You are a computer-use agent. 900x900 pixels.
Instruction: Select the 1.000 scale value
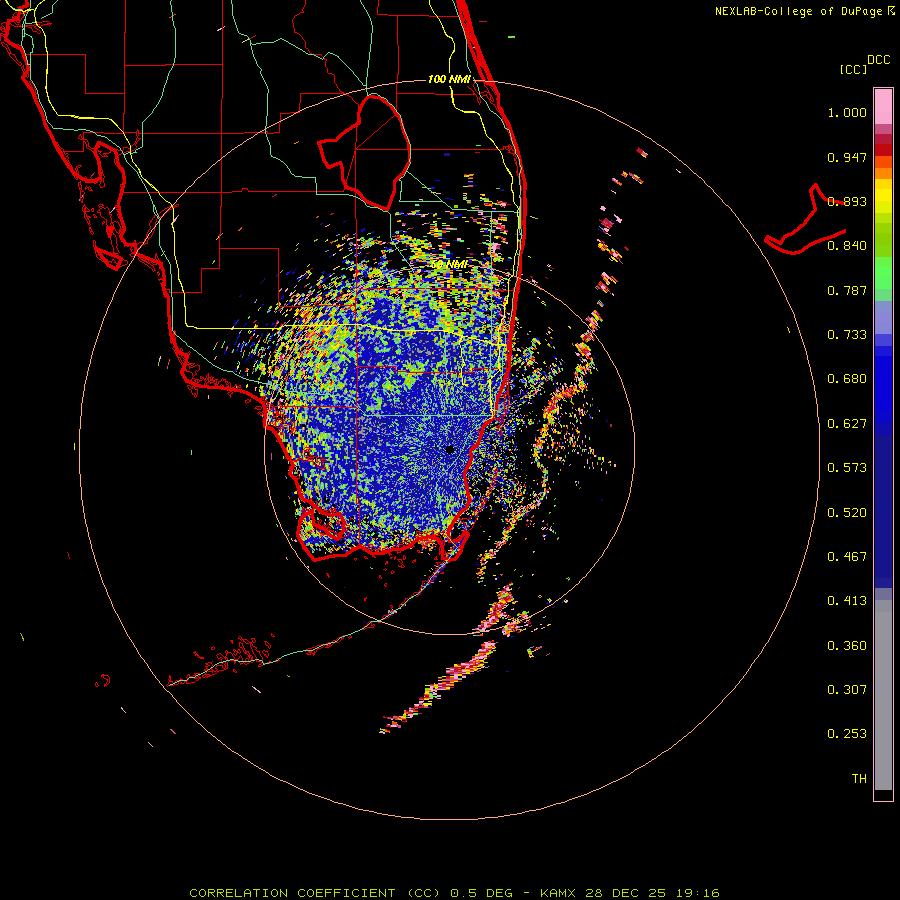click(847, 112)
